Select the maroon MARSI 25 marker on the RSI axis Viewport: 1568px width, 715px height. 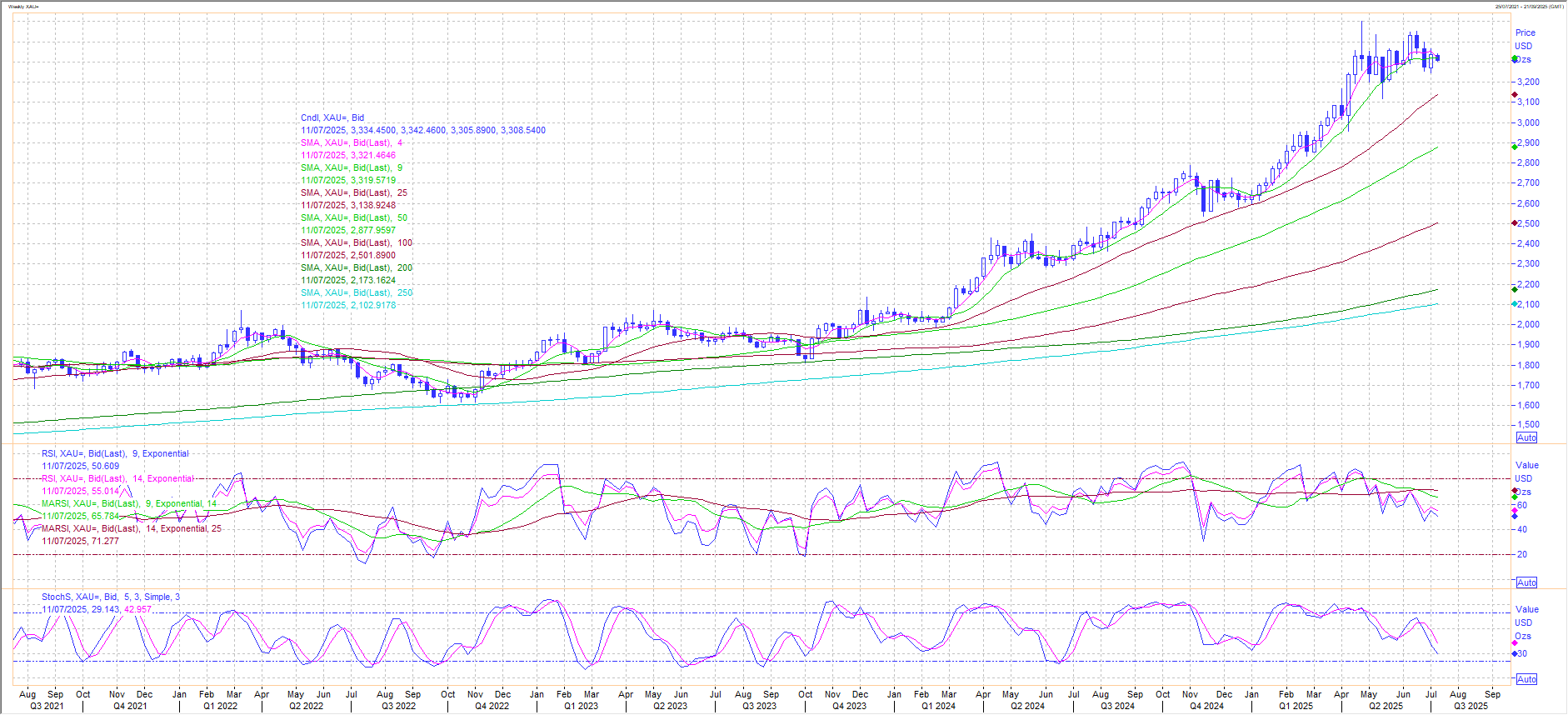click(1514, 492)
